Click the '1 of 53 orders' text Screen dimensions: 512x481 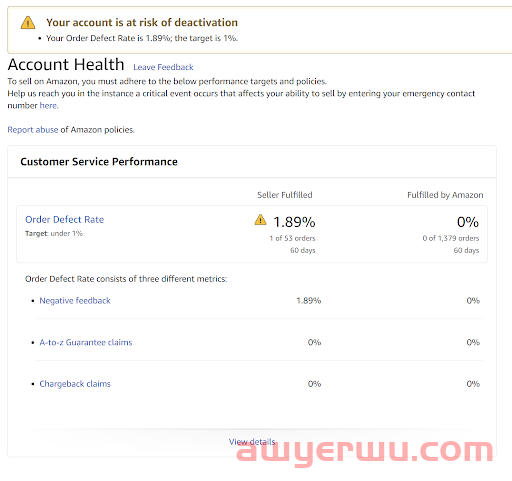(292, 238)
